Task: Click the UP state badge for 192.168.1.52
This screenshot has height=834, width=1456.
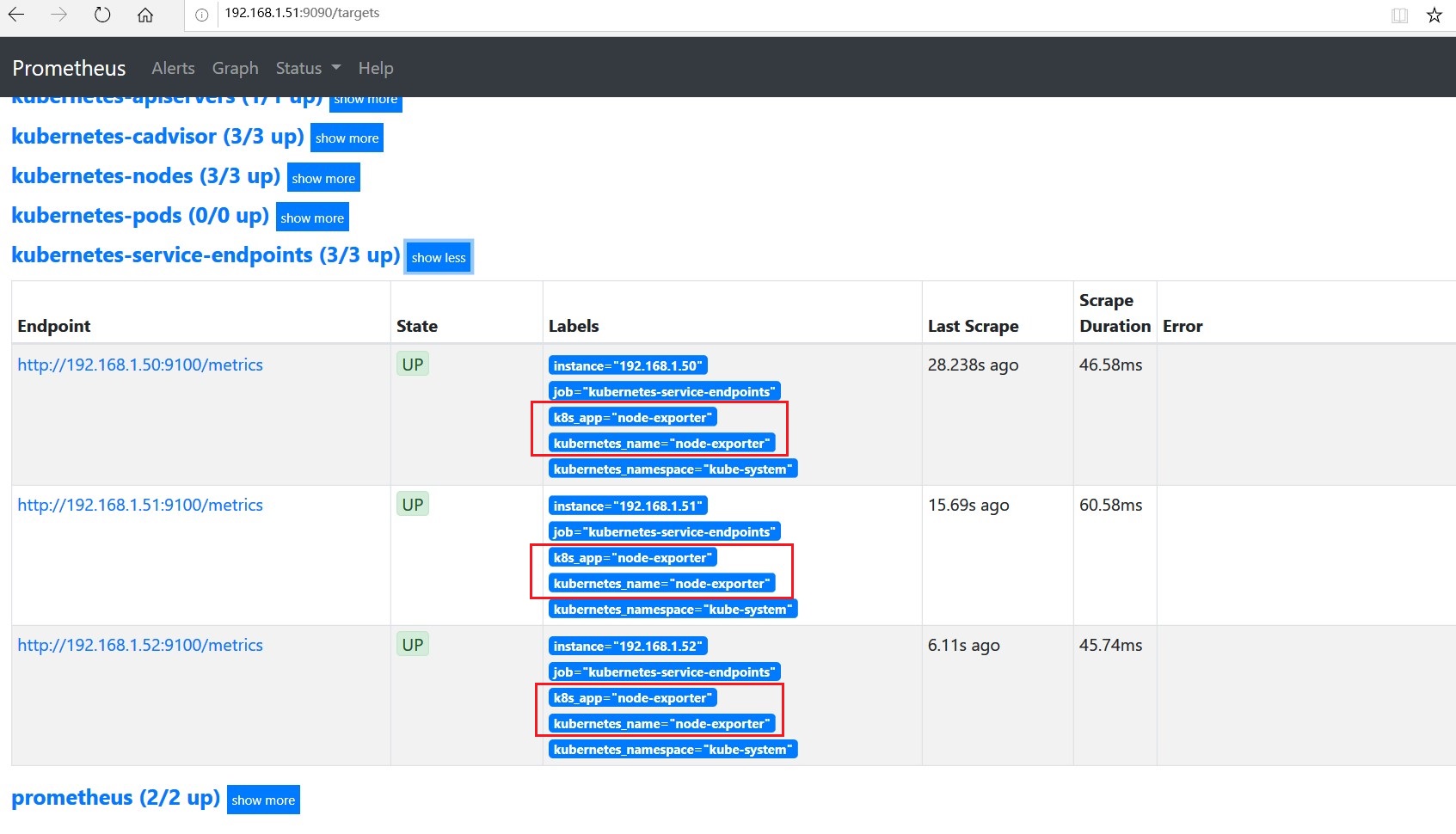Action: click(x=413, y=644)
